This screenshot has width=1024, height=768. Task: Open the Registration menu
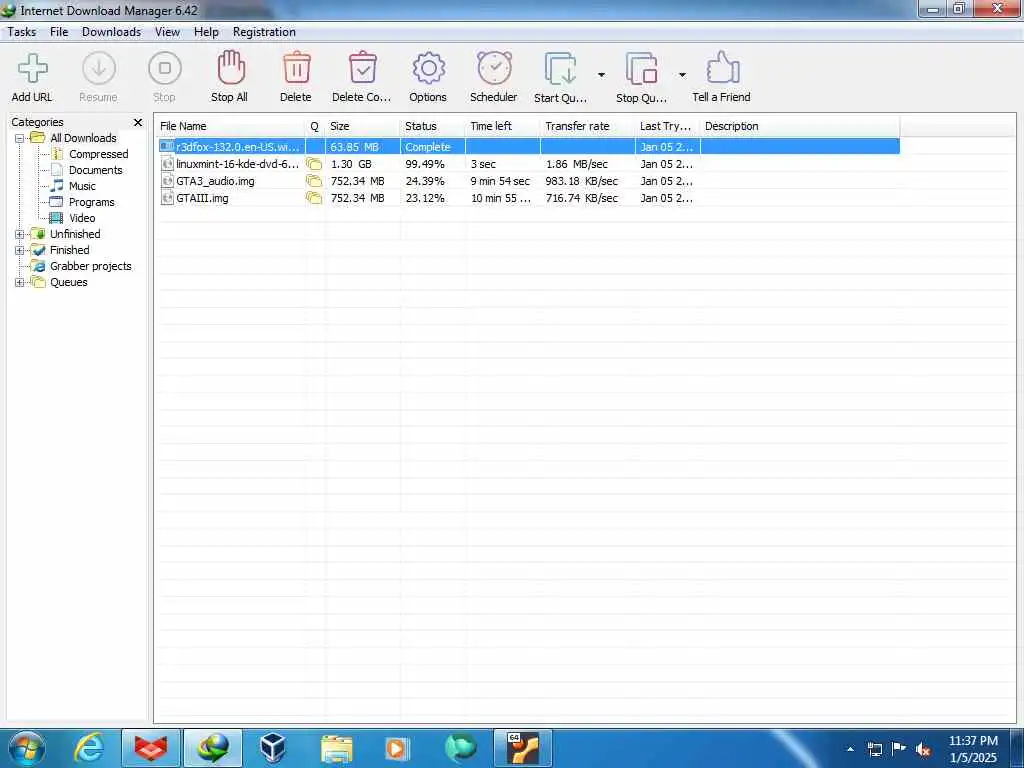(264, 32)
